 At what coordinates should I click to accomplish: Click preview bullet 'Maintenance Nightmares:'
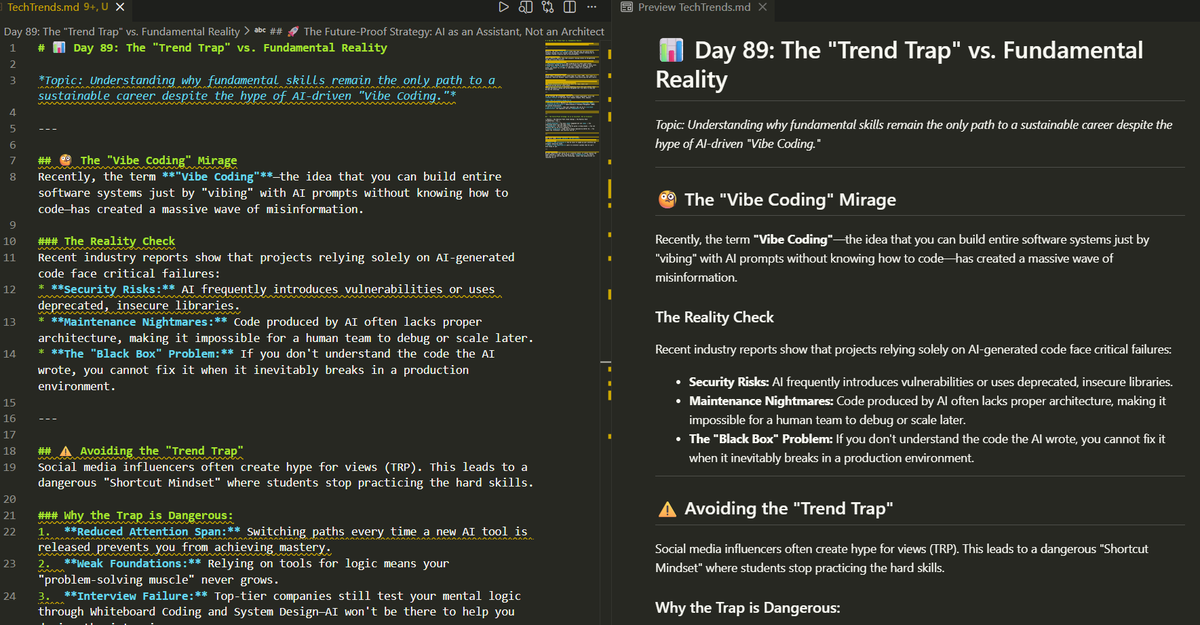pyautogui.click(x=761, y=400)
